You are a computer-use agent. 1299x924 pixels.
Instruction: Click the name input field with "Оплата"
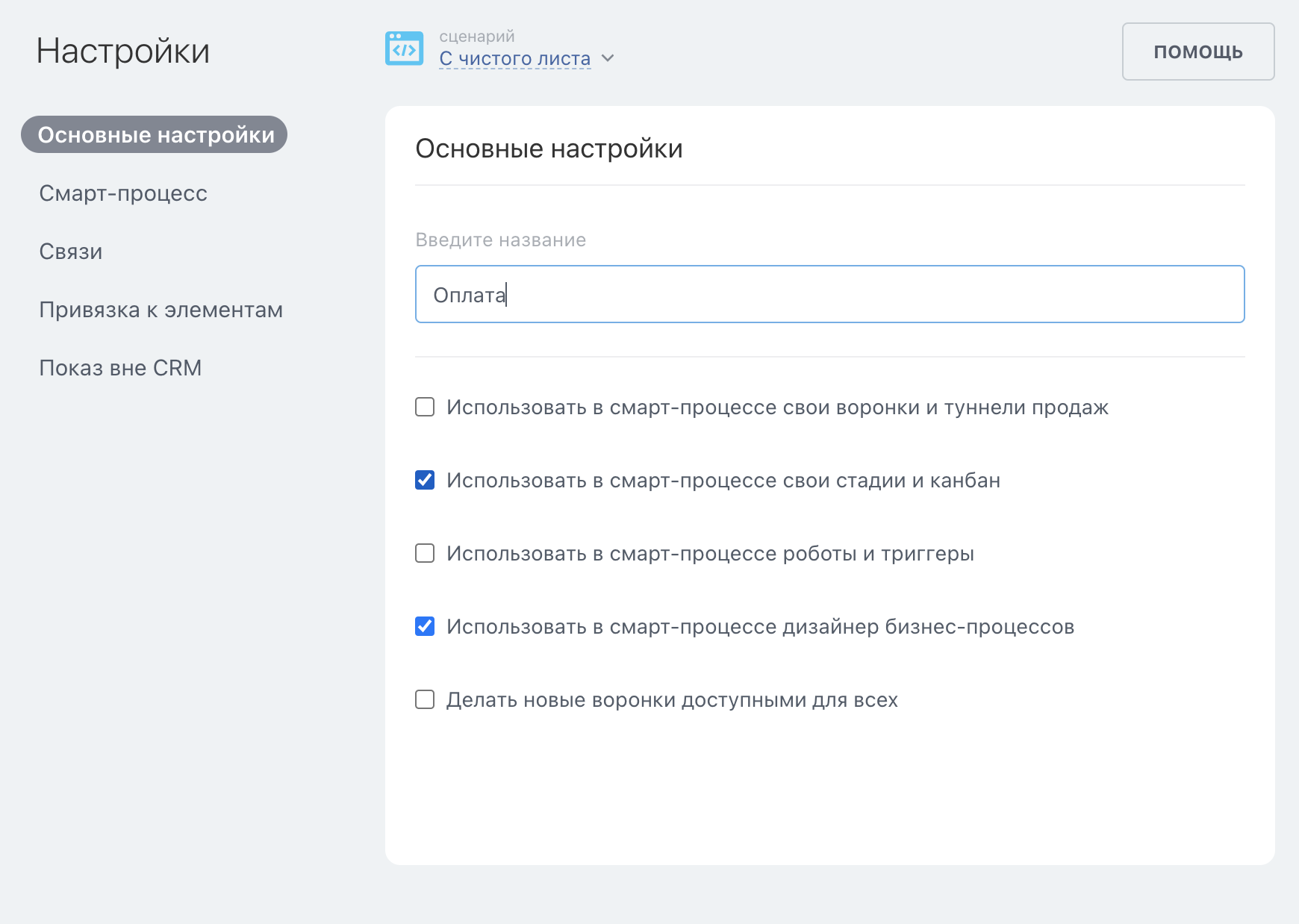coord(829,294)
